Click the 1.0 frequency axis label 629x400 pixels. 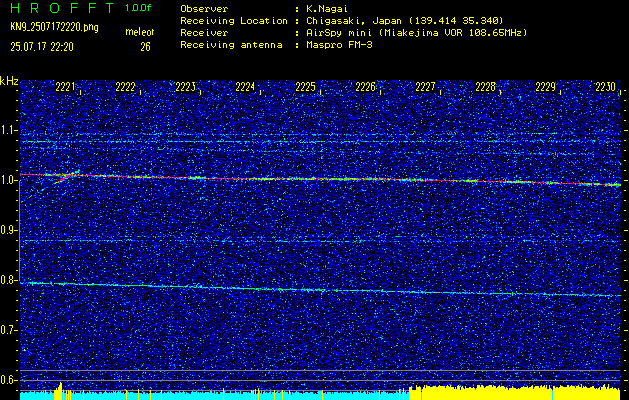click(8, 180)
